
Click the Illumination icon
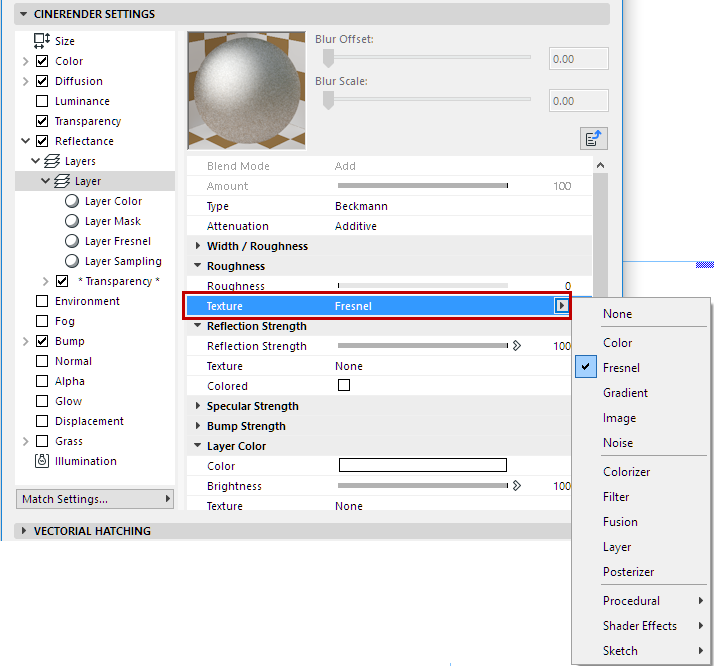[x=42, y=461]
